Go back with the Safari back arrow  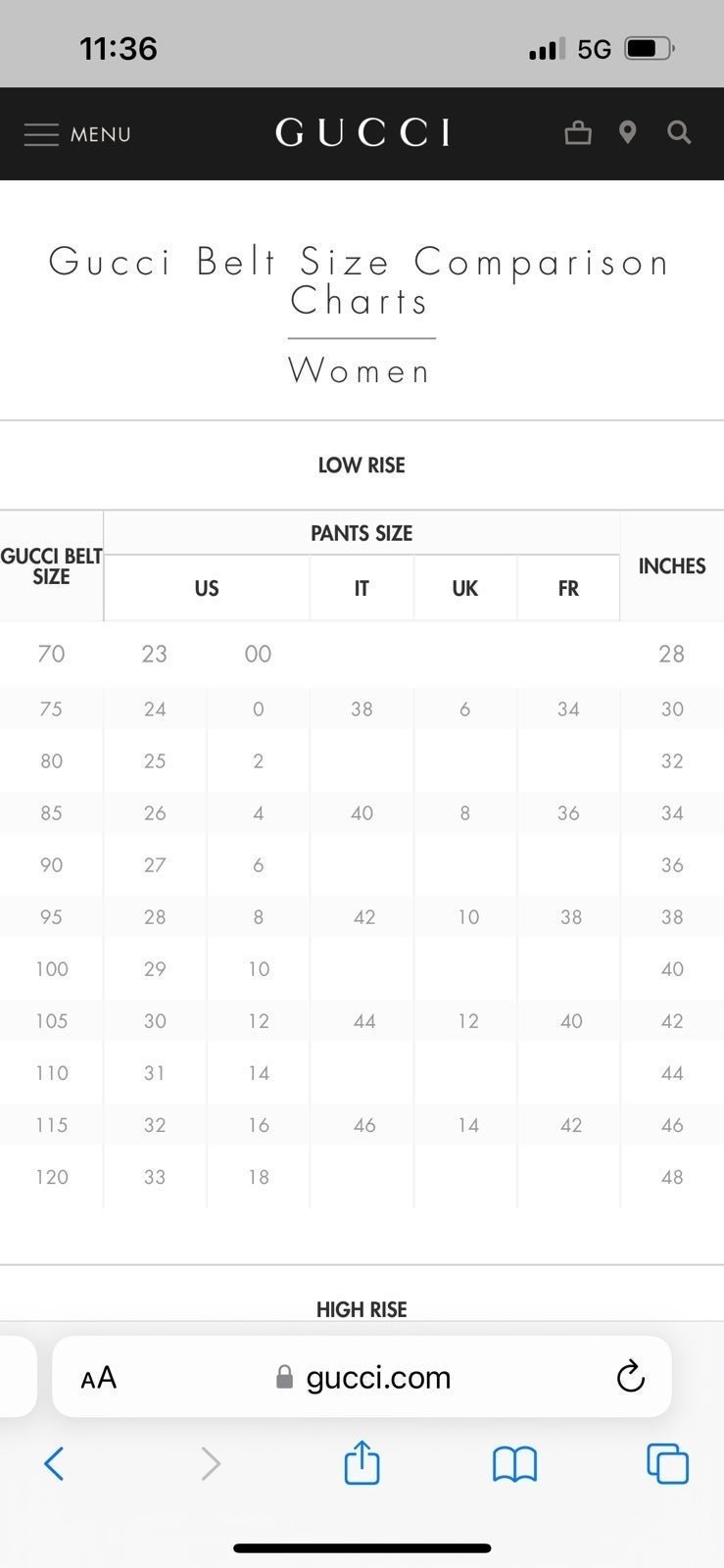pyautogui.click(x=54, y=1464)
